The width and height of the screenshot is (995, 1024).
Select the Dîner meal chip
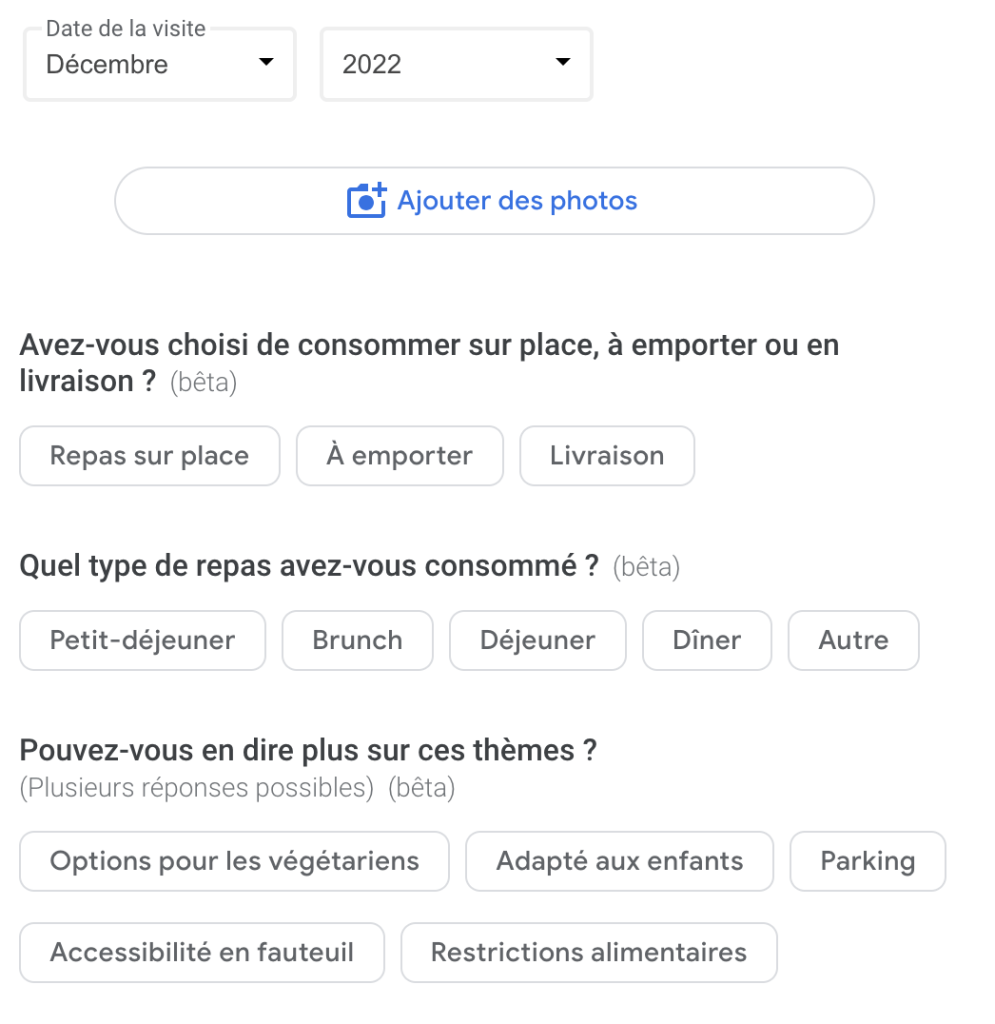[x=707, y=641]
